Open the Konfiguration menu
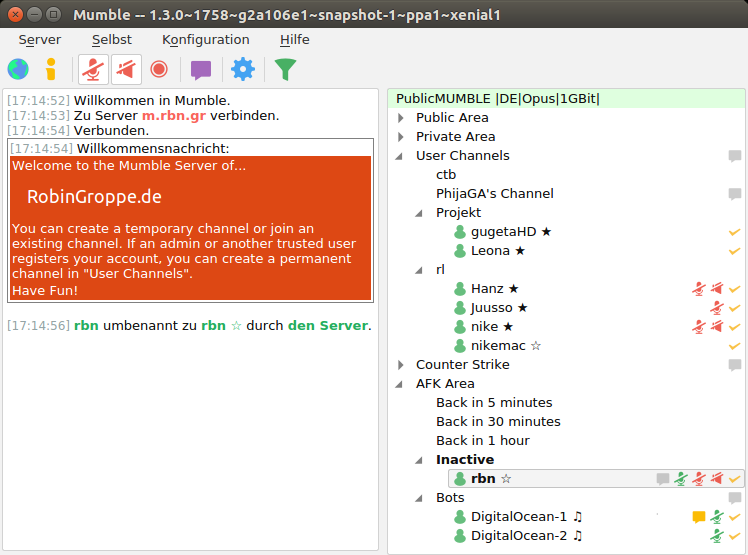Screen dimensions: 748x555 point(205,40)
